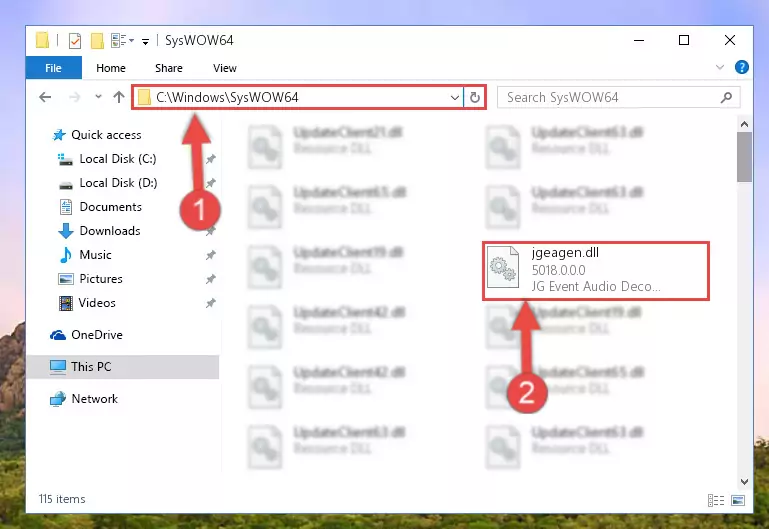The width and height of the screenshot is (769, 529).
Task: Maximize the SysWOW64 window
Action: (684, 40)
